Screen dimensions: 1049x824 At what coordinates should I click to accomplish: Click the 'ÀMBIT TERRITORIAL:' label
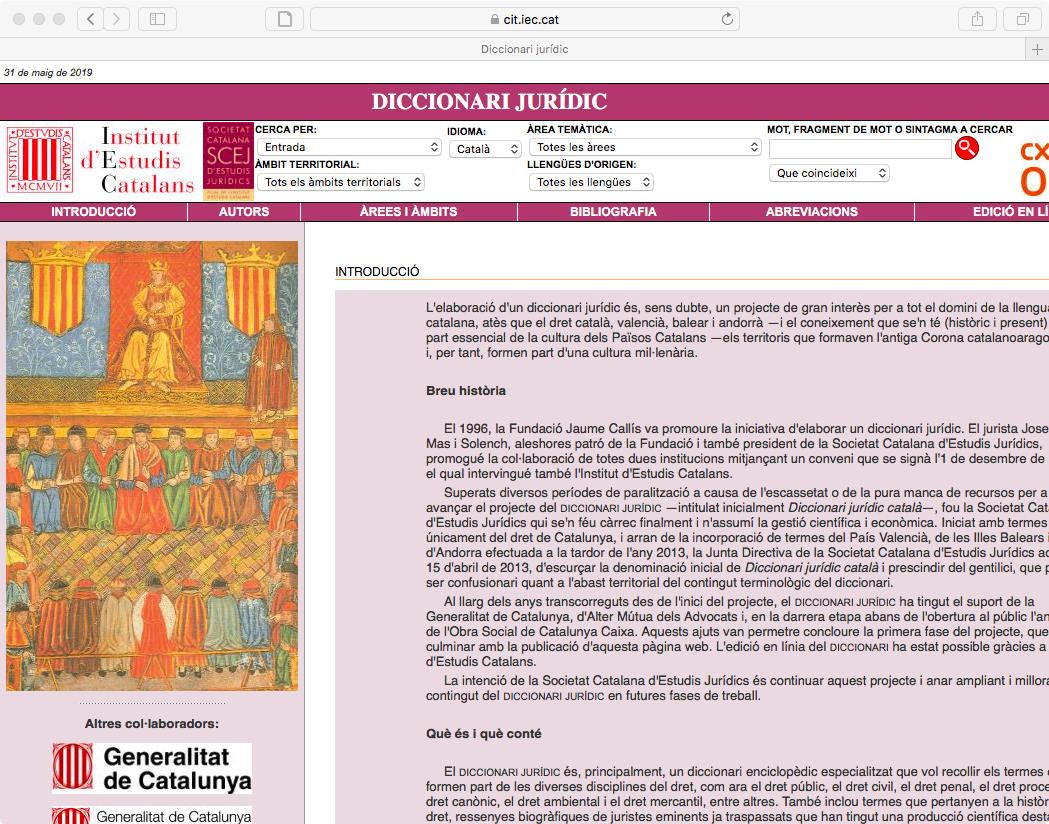pos(307,165)
